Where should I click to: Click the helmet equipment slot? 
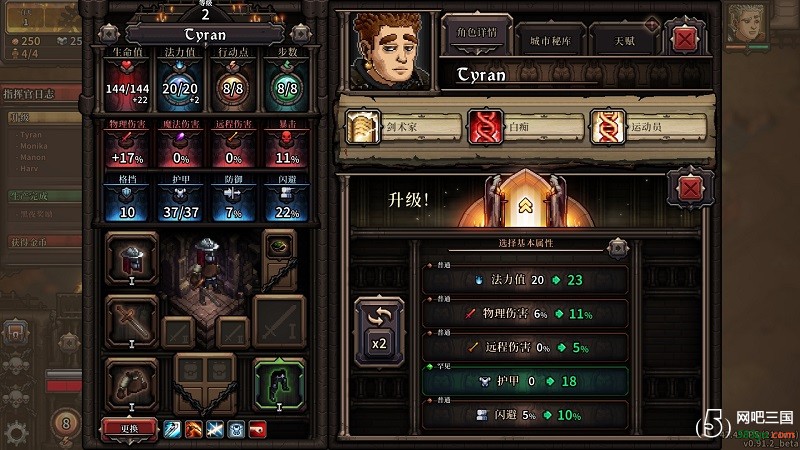point(132,258)
